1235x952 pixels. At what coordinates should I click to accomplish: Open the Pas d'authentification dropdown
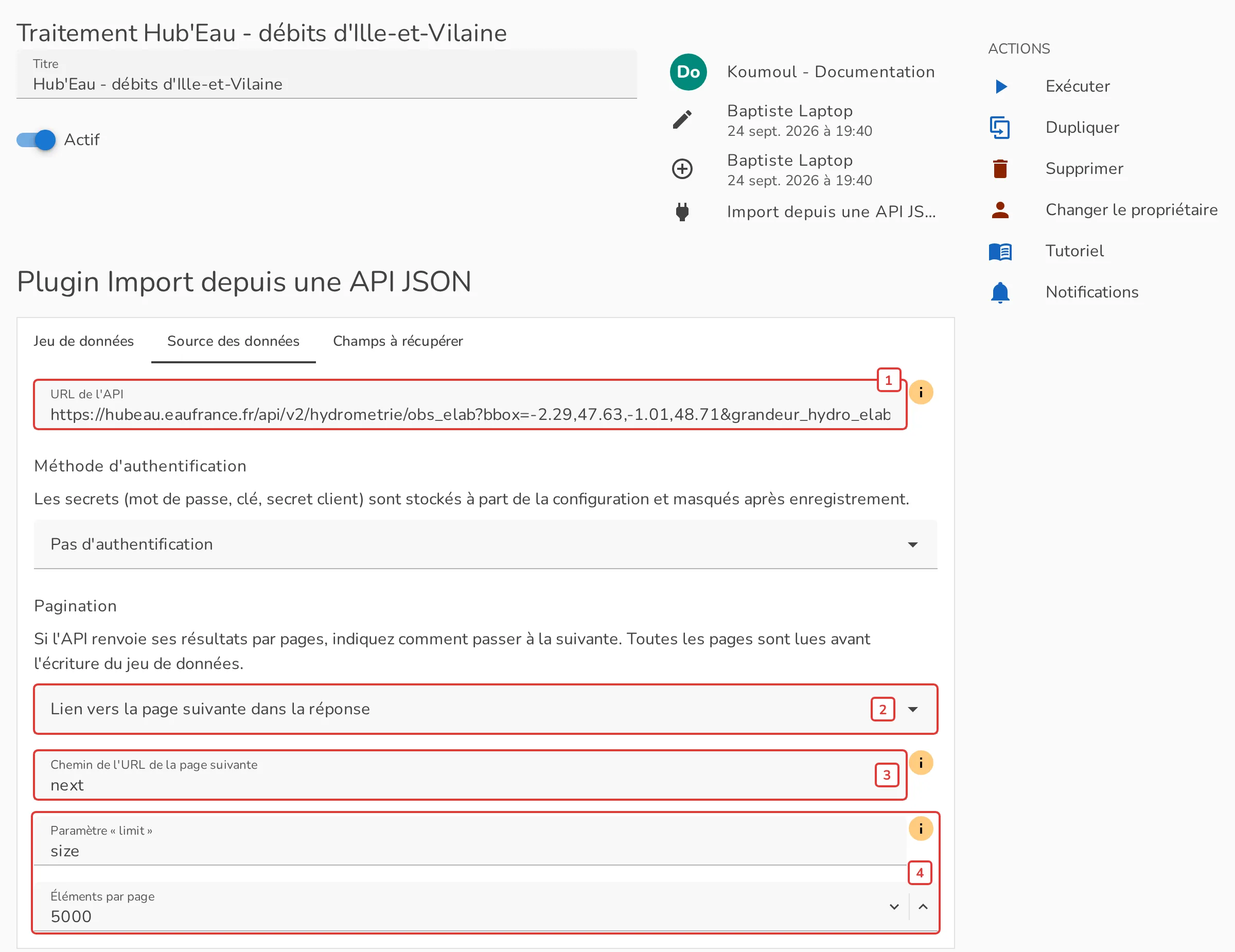click(485, 544)
